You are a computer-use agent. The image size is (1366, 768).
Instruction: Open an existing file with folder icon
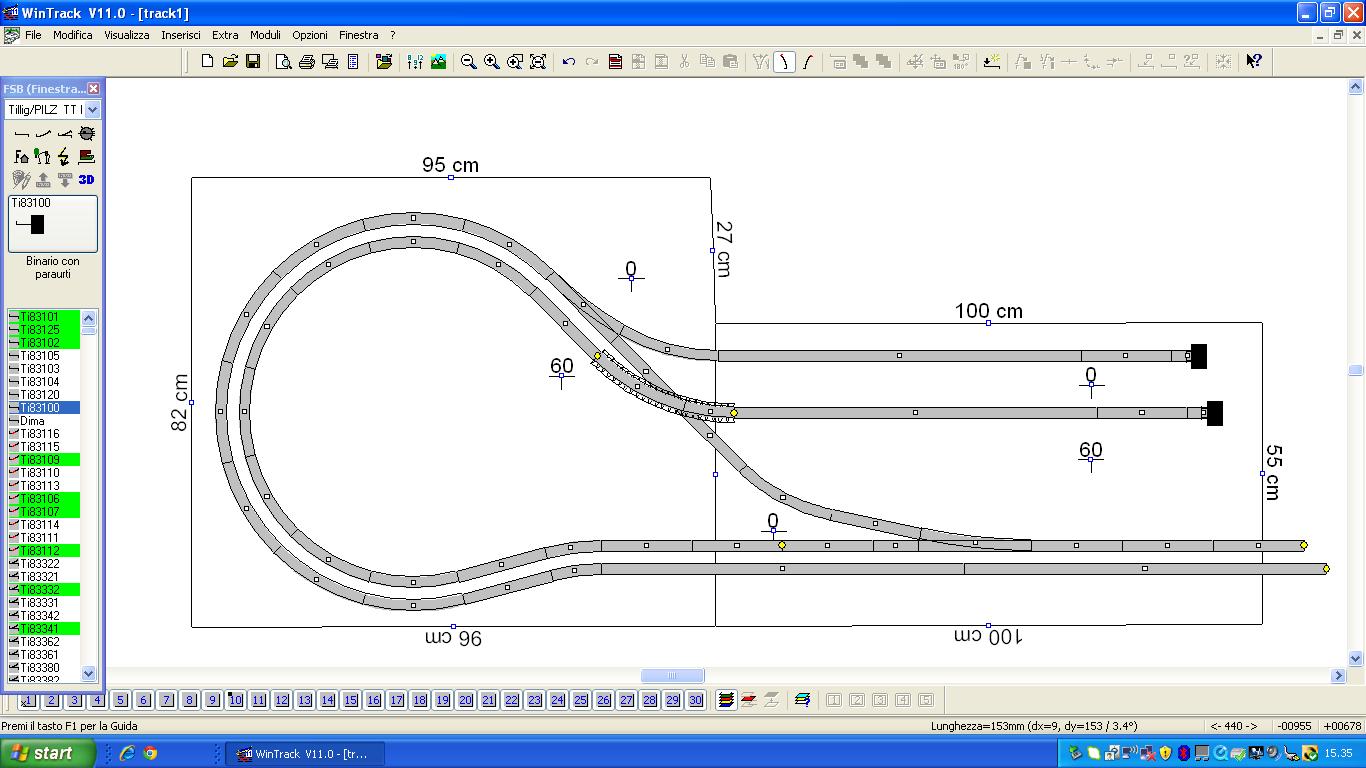tap(230, 61)
